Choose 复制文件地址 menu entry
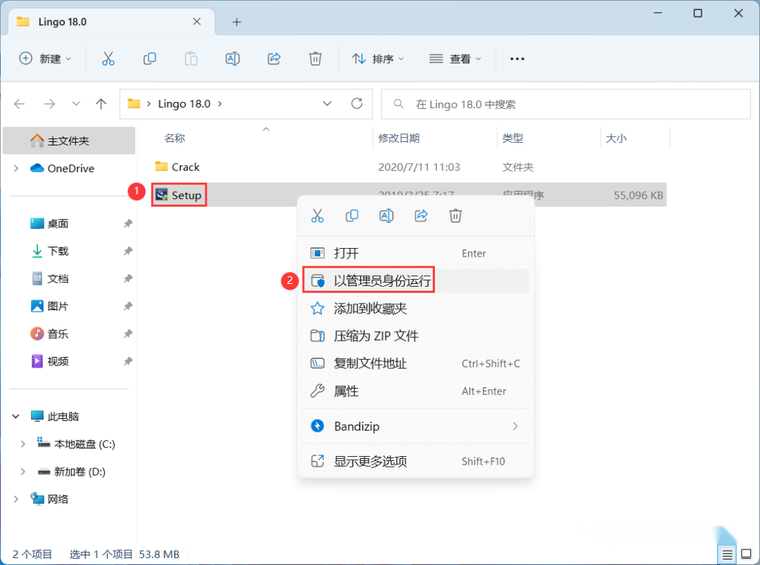This screenshot has width=760, height=565. pyautogui.click(x=416, y=363)
